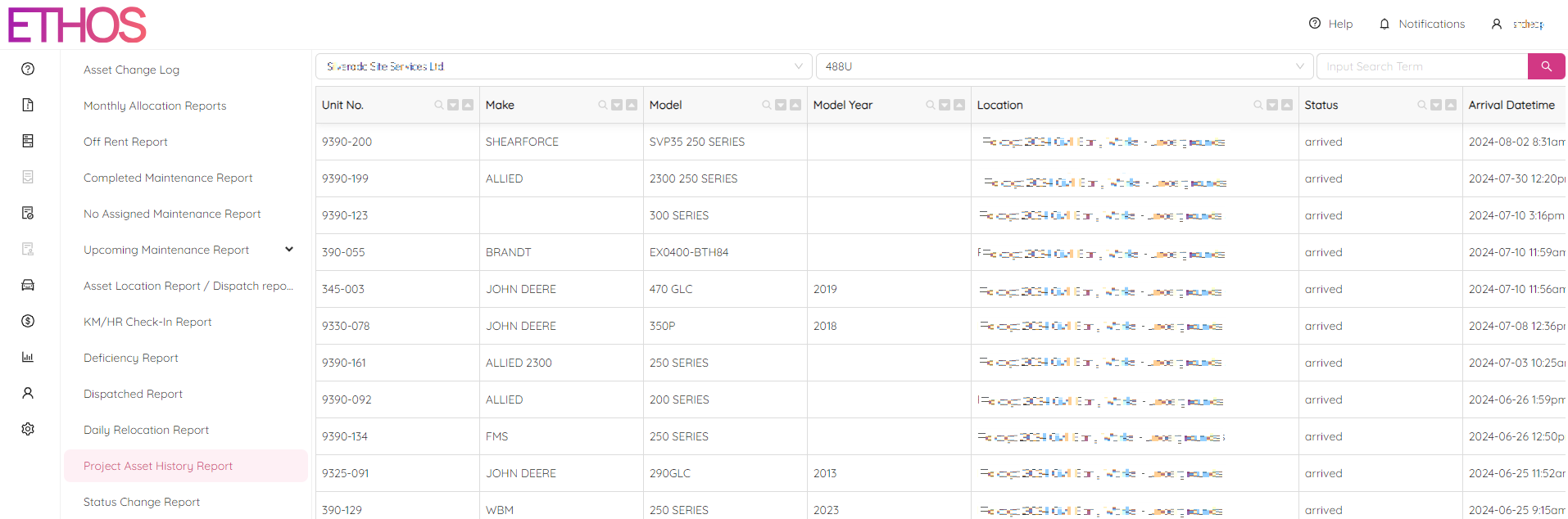Screen dimensions: 1568x519
Task: Open KM/HR Check-In Report
Action: point(147,322)
